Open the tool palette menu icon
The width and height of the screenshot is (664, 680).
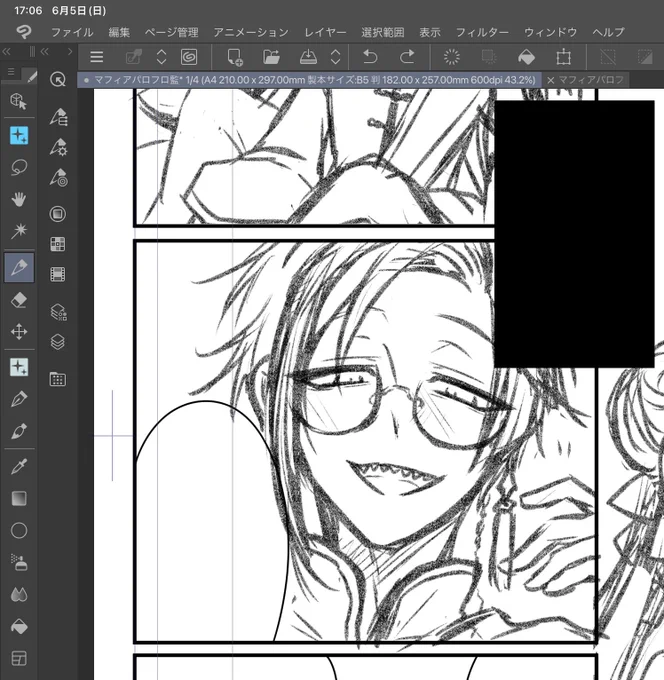click(11, 72)
